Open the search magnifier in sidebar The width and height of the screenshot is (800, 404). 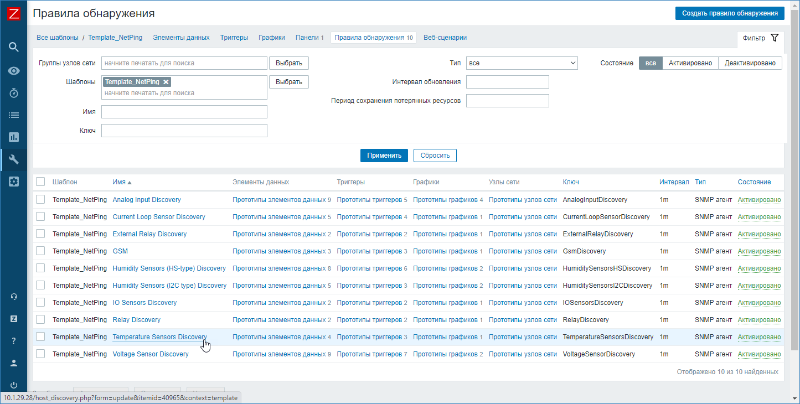pyautogui.click(x=14, y=47)
